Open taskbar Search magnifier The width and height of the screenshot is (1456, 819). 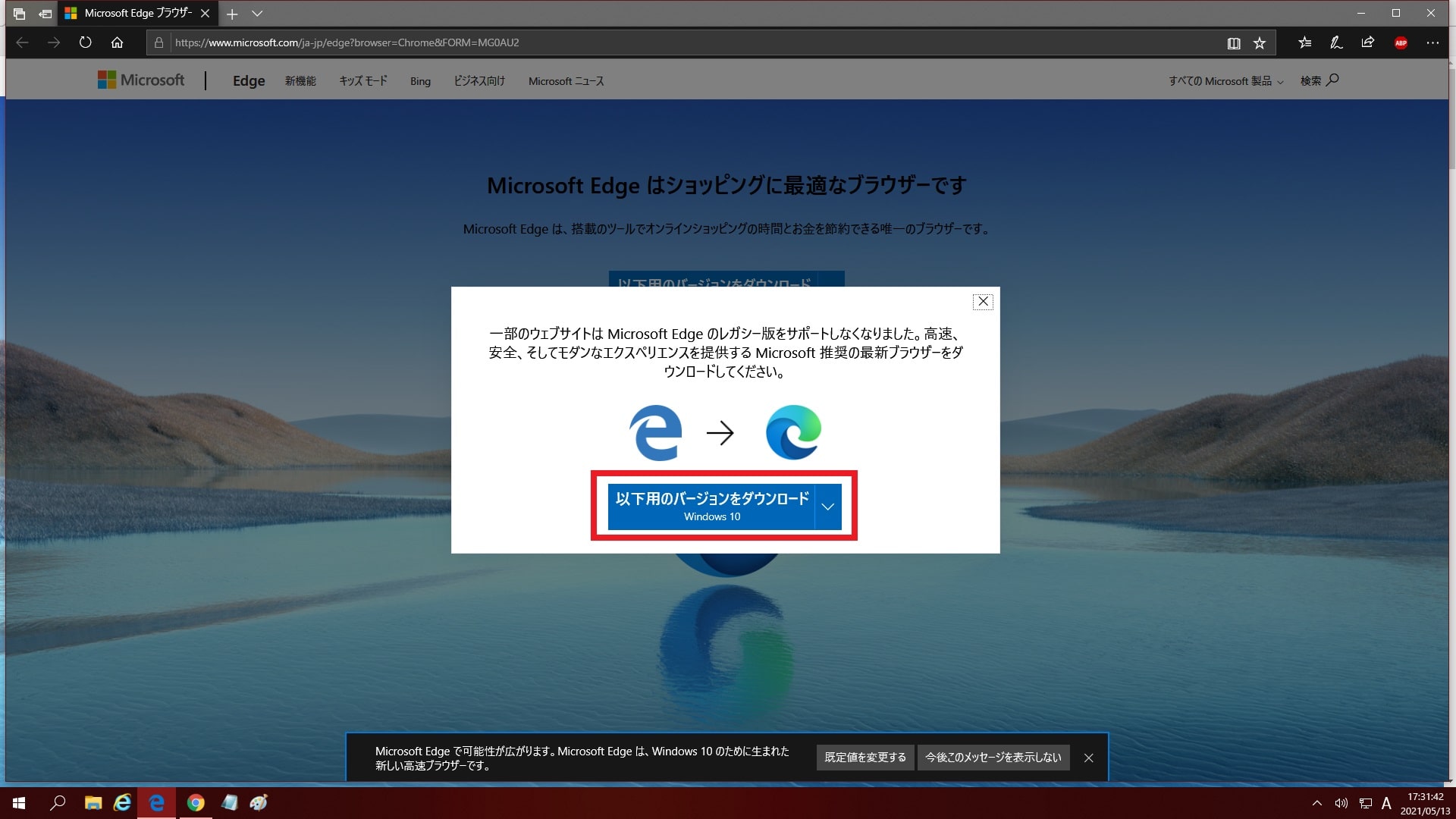(58, 803)
